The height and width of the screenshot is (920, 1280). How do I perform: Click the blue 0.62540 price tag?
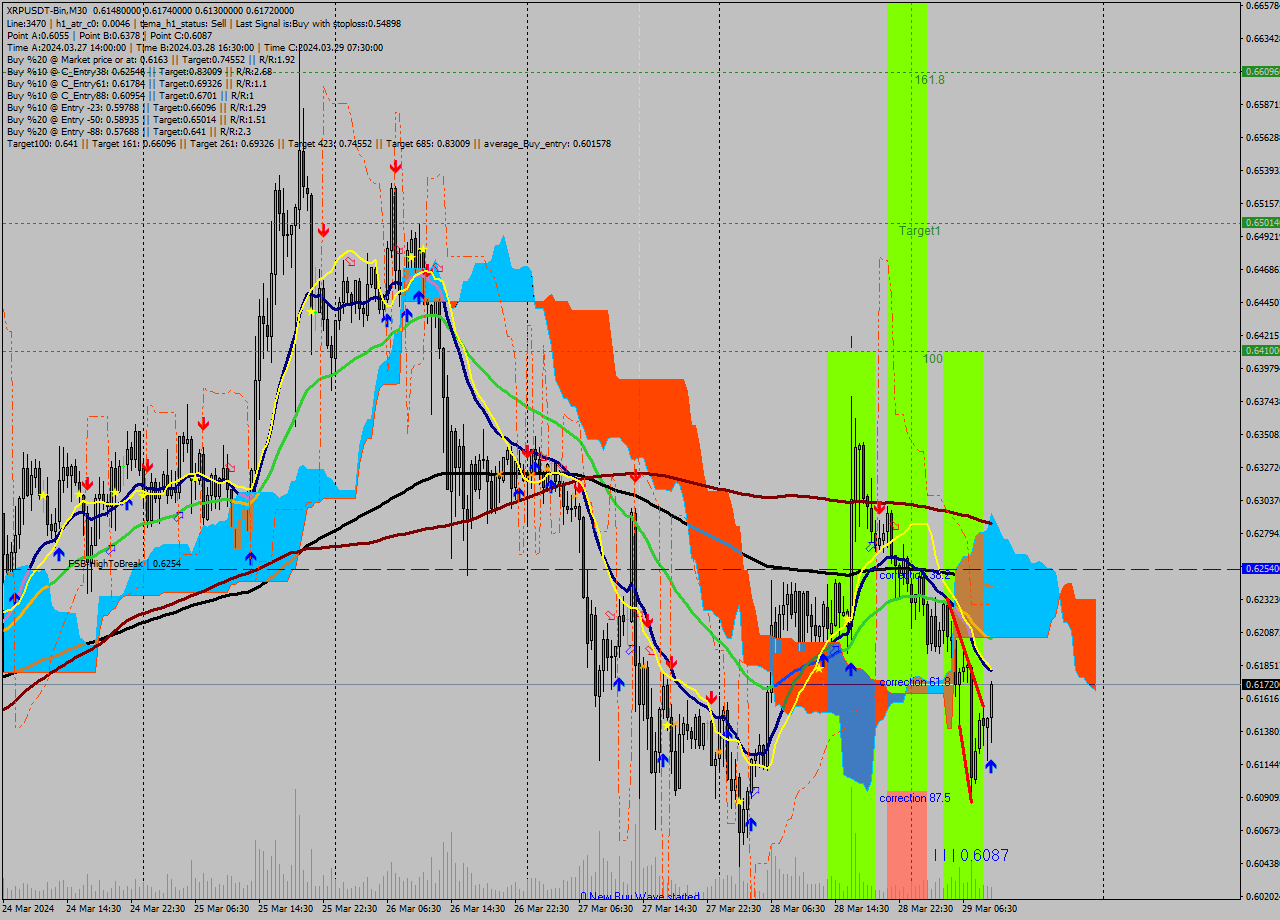tap(1260, 568)
